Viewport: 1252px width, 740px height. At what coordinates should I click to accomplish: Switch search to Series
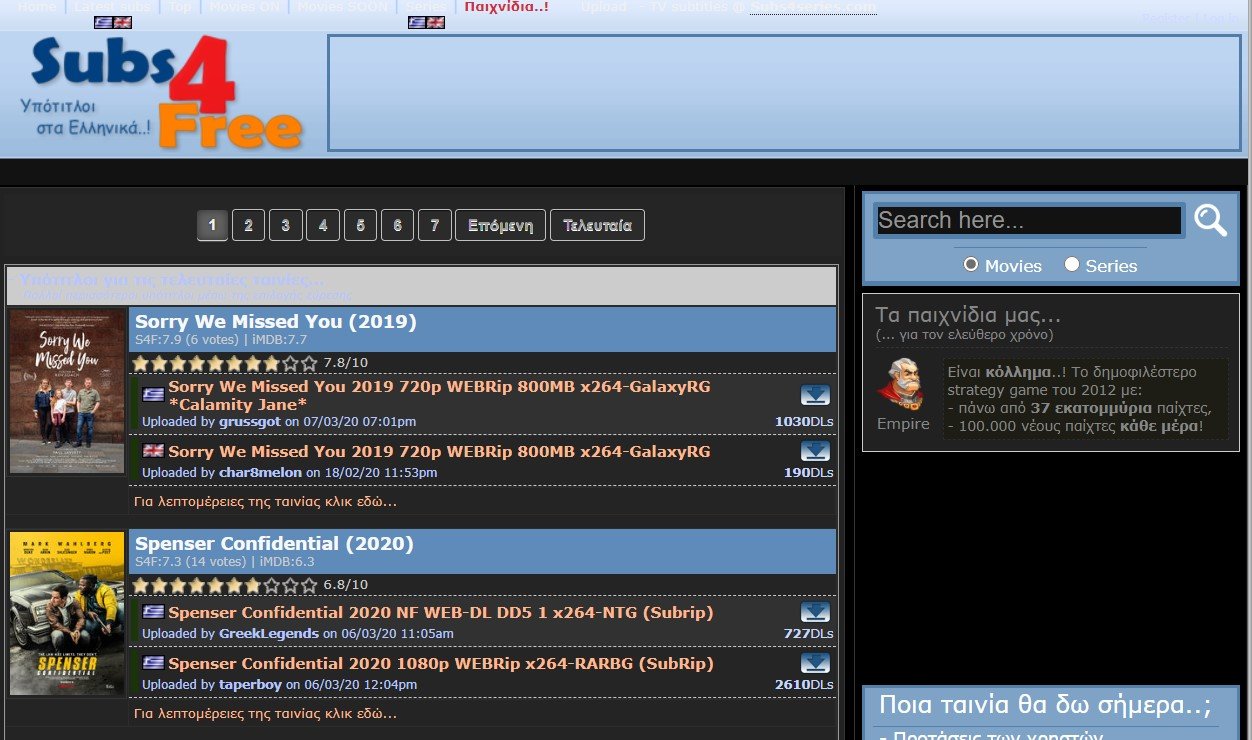tap(1072, 264)
